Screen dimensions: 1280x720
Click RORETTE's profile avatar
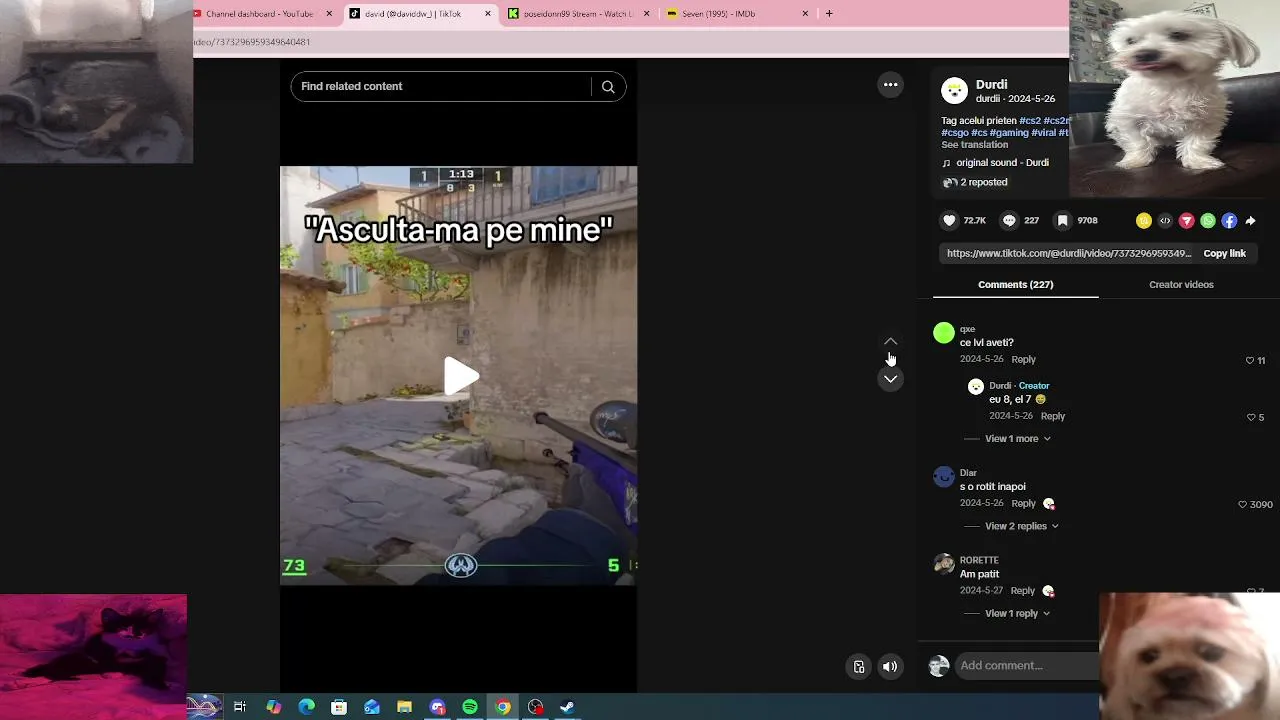coord(944,564)
